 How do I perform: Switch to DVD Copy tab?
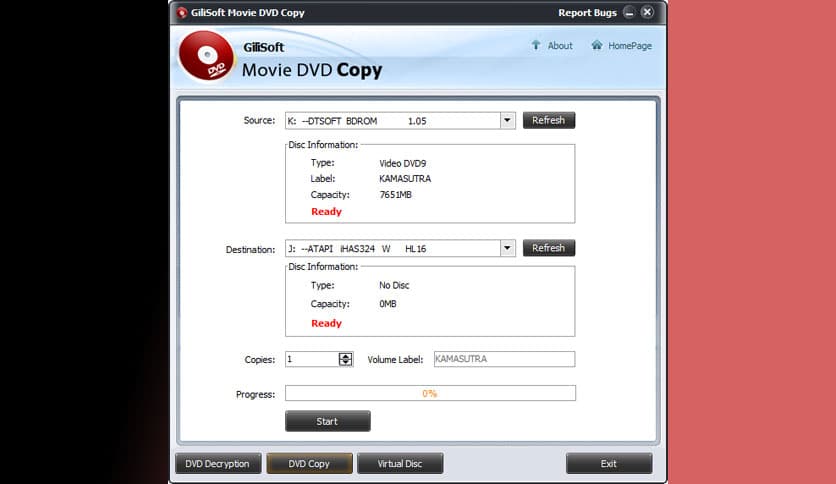(x=309, y=464)
